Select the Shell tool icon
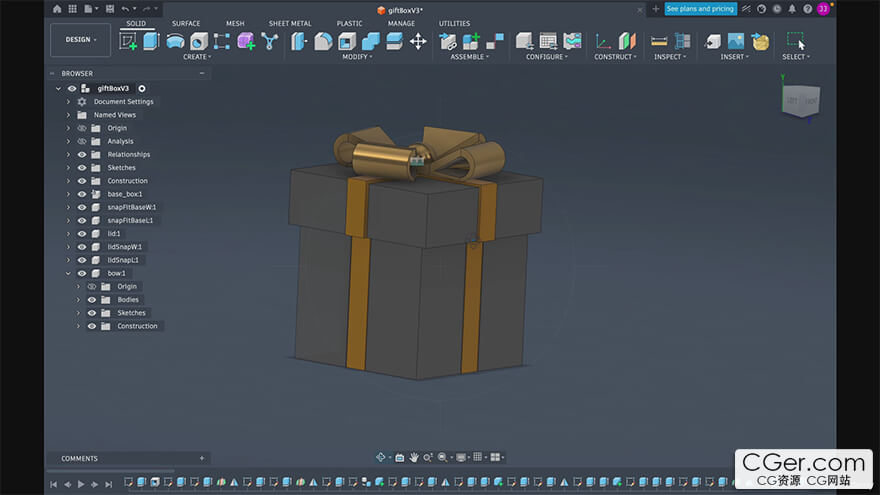Image resolution: width=880 pixels, height=495 pixels. tap(347, 41)
